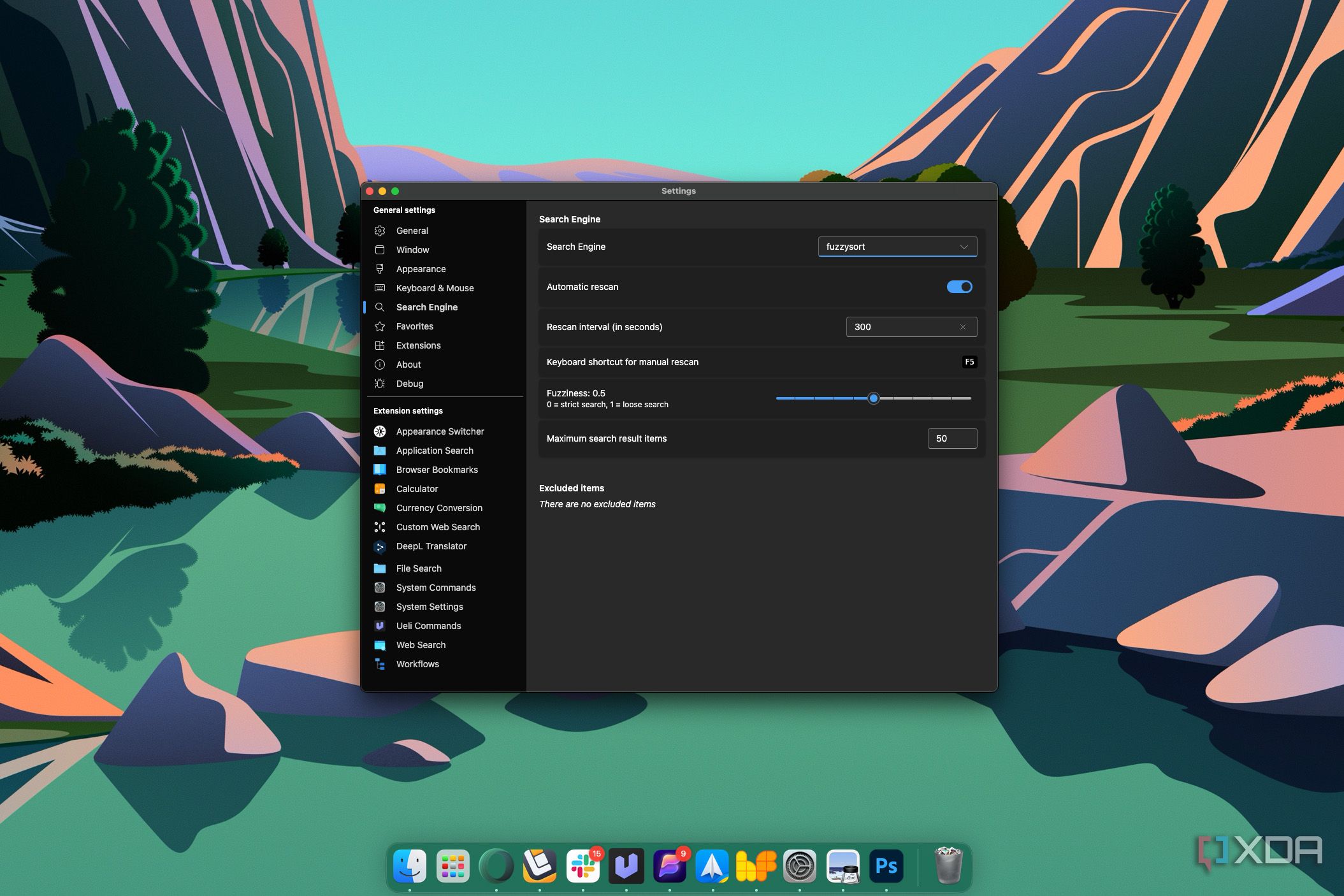
Task: Open File Search extension settings
Action: click(x=419, y=568)
